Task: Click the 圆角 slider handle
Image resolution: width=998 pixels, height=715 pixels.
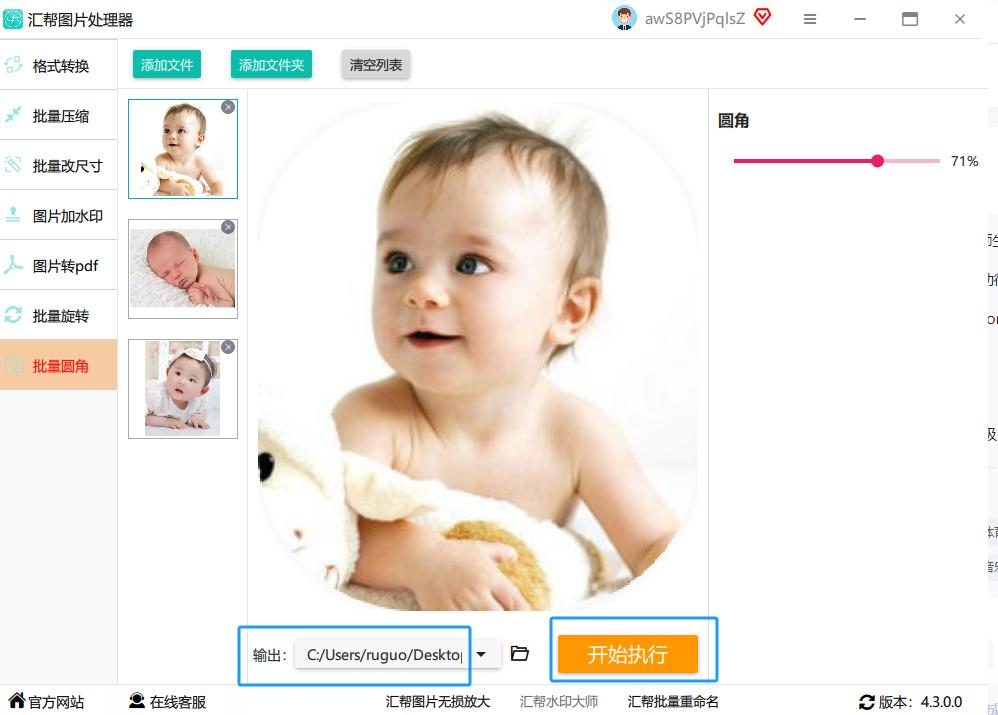Action: pos(877,161)
